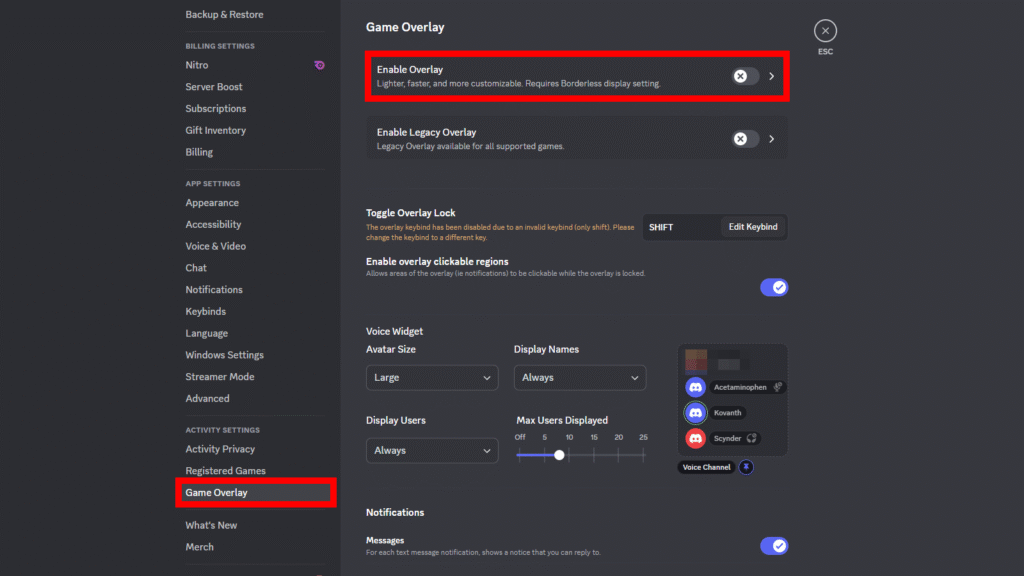The height and width of the screenshot is (576, 1024).
Task: Click Acetaminophen name tag in preview
Action: [740, 387]
